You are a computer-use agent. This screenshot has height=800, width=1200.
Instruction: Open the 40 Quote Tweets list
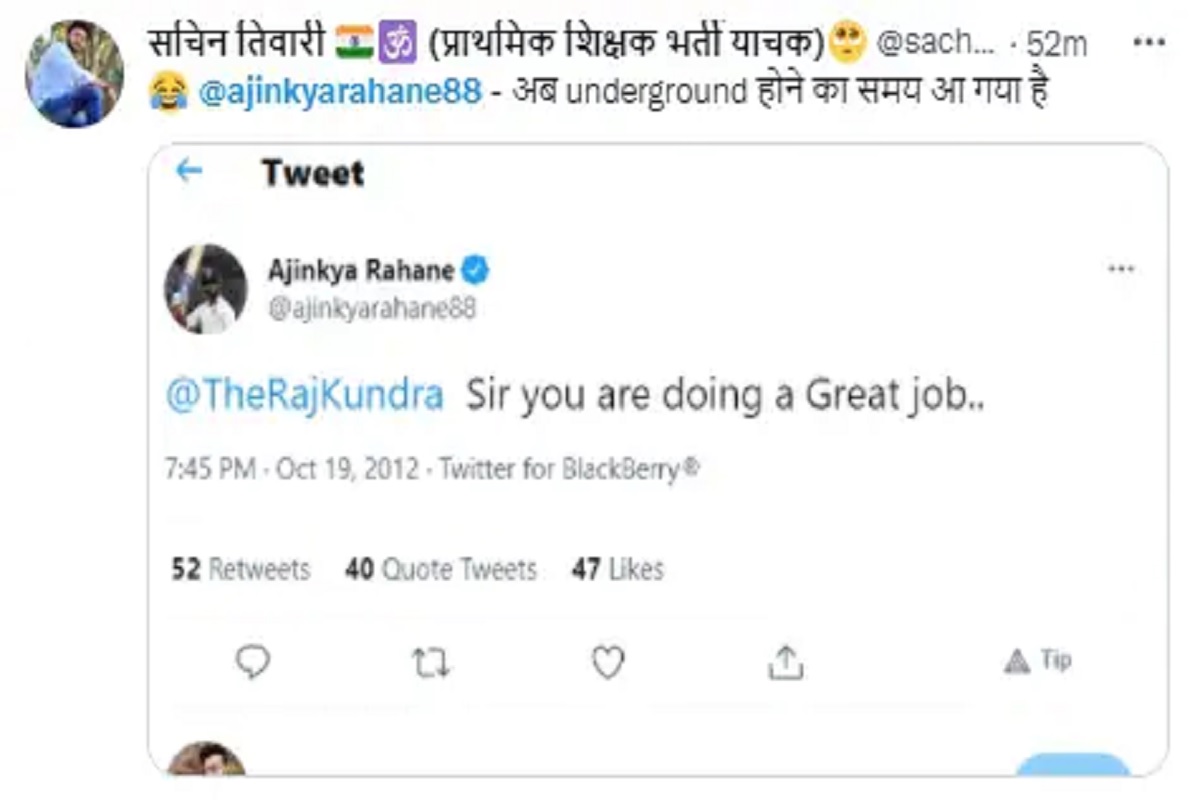(440, 569)
